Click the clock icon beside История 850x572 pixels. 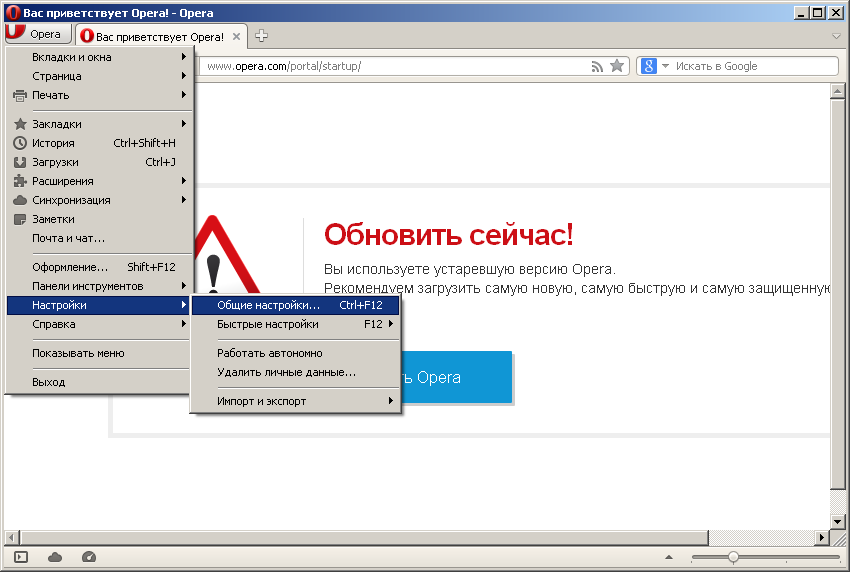click(x=20, y=143)
